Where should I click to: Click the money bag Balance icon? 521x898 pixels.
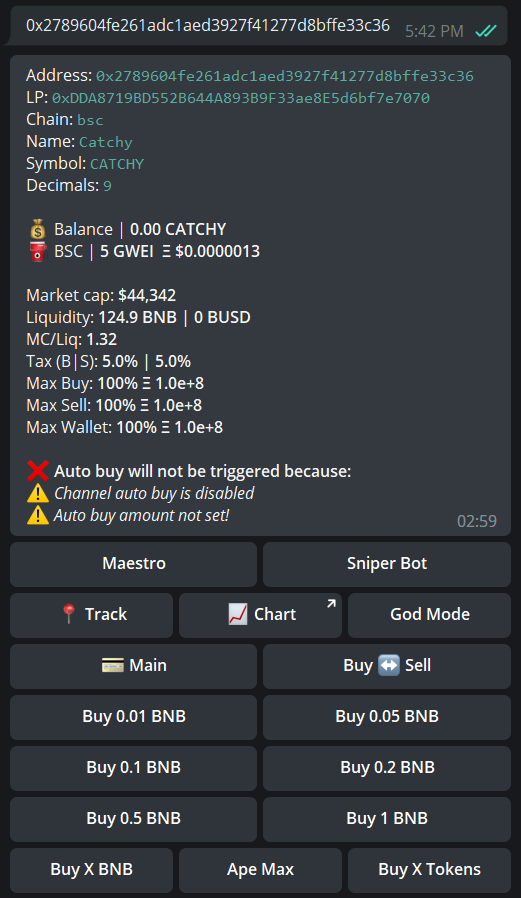coord(38,230)
